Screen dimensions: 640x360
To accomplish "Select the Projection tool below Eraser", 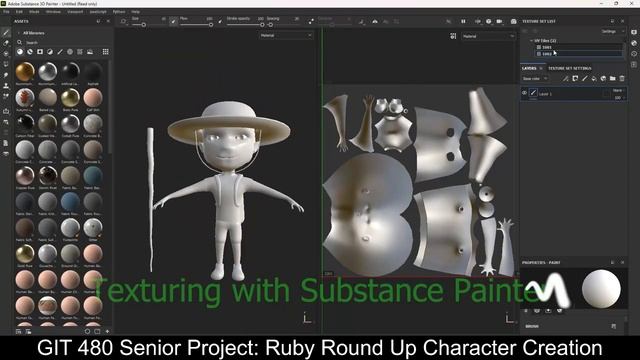I will pyautogui.click(x=6, y=53).
